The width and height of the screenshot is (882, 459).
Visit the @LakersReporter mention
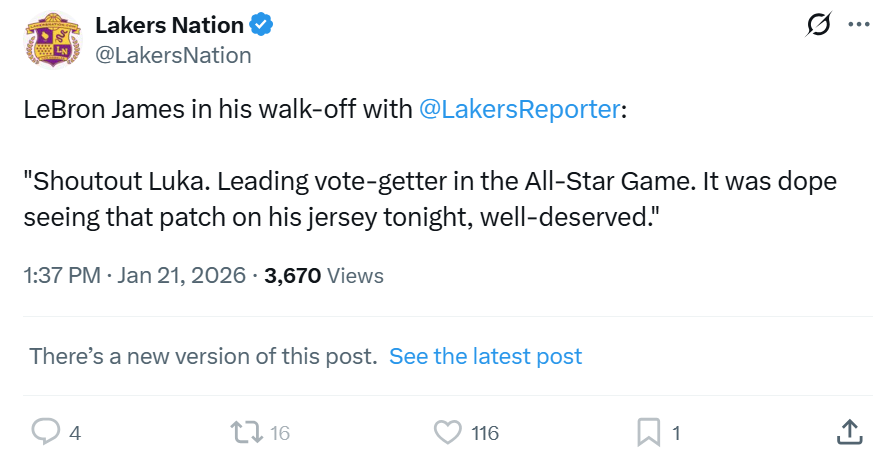(517, 110)
